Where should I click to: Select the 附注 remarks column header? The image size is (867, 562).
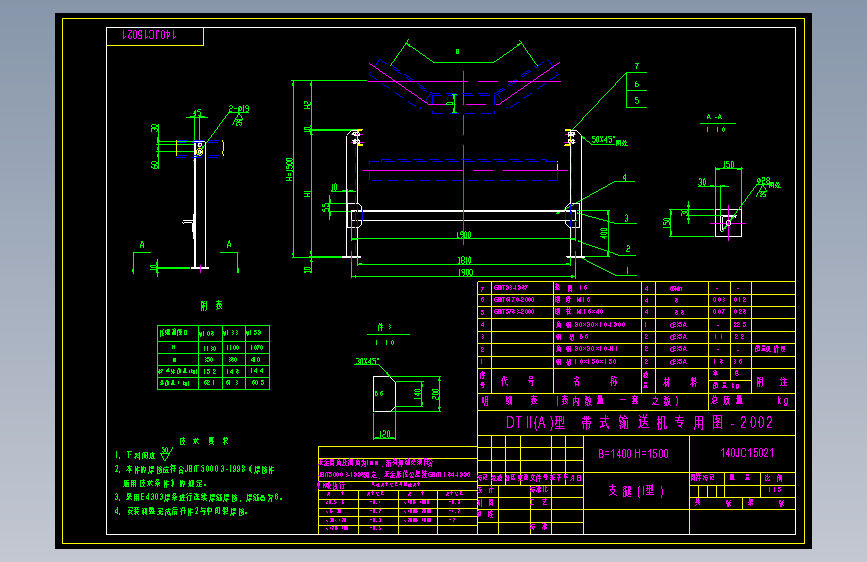(x=773, y=382)
